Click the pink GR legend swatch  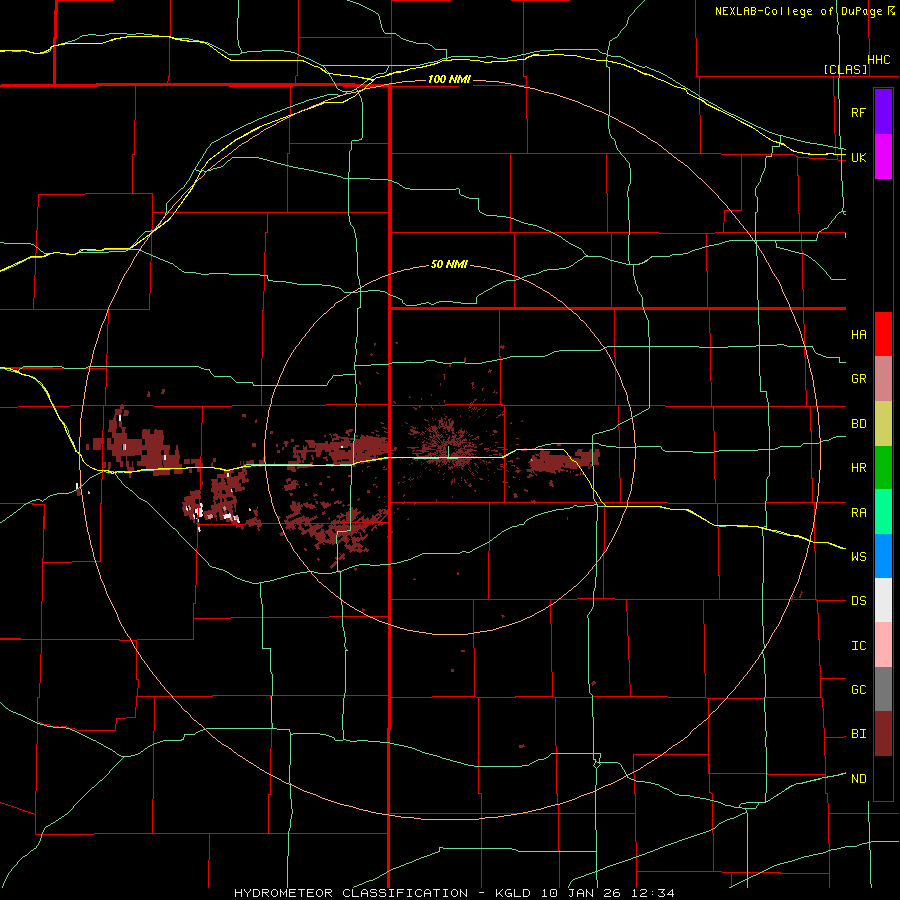tap(883, 379)
